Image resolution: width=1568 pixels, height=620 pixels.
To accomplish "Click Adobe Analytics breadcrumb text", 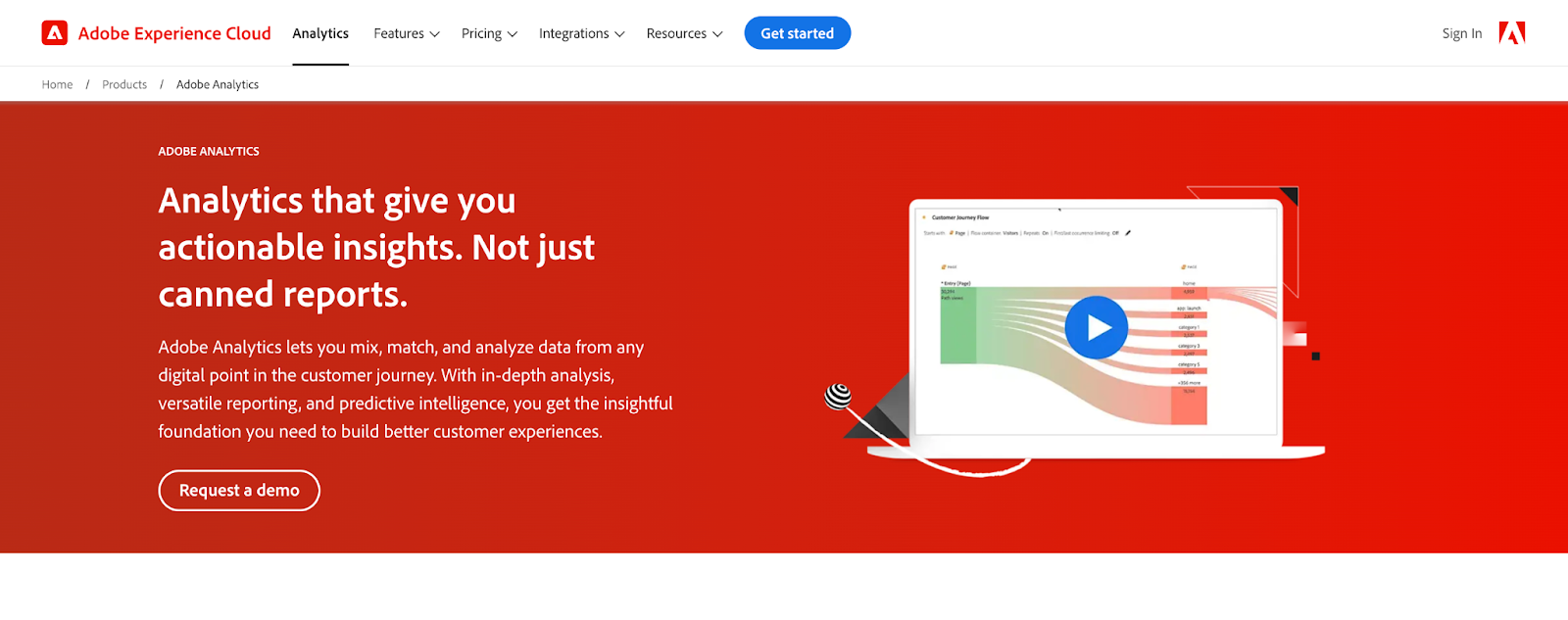I will 218,84.
